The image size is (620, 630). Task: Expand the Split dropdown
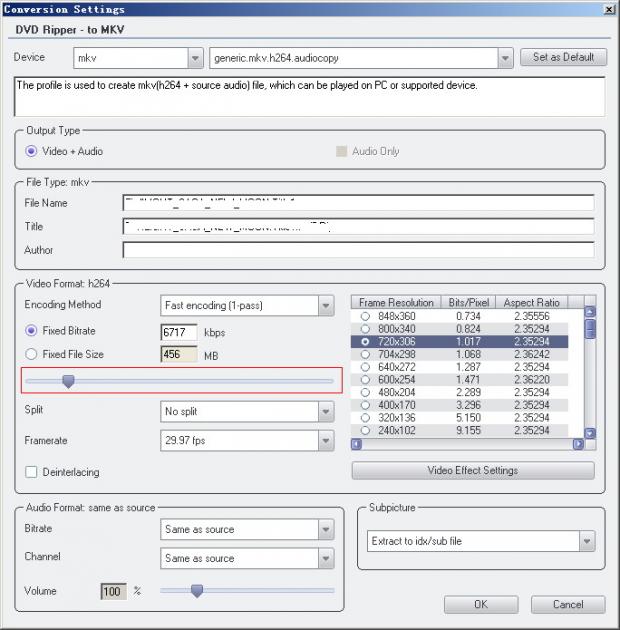326,411
